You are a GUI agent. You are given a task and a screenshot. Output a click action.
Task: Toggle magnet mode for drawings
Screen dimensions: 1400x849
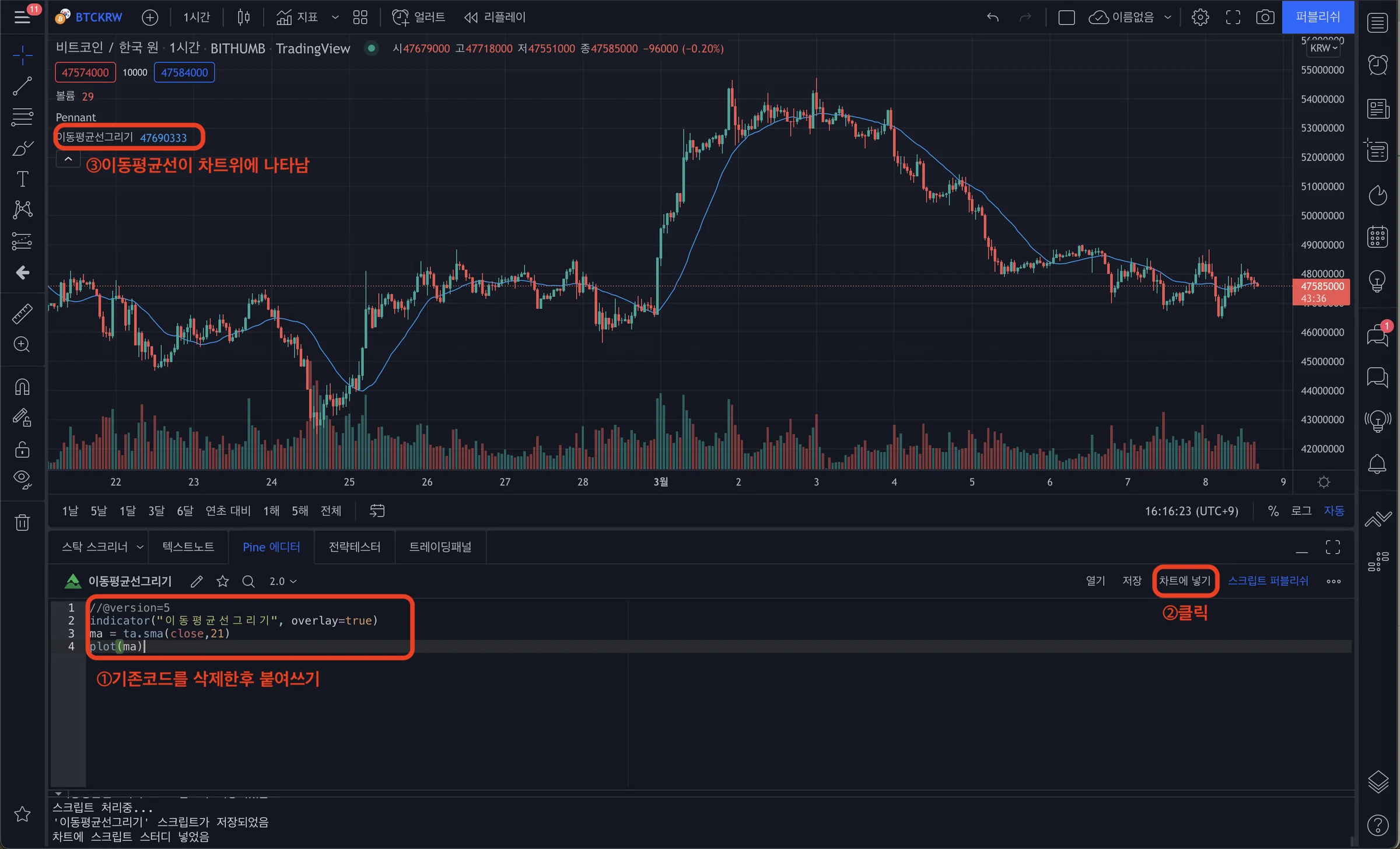tap(22, 387)
